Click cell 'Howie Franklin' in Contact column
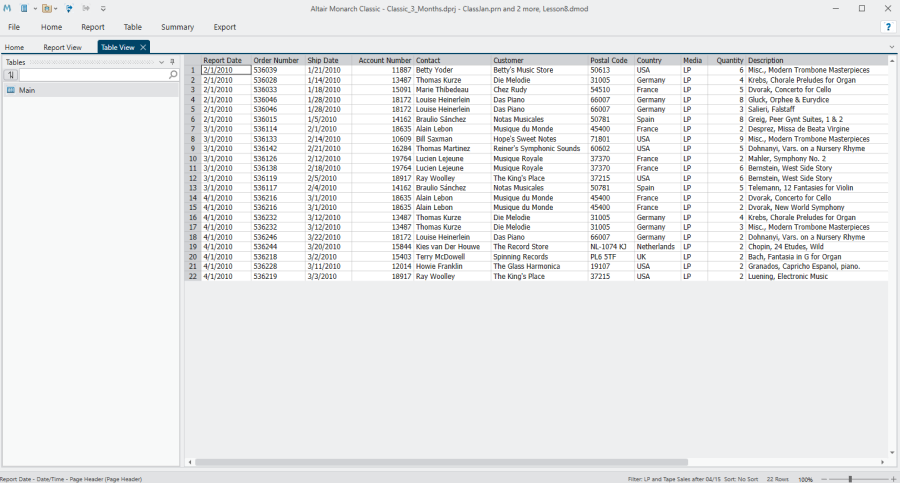Viewport: 900px width, 483px height. (x=452, y=266)
